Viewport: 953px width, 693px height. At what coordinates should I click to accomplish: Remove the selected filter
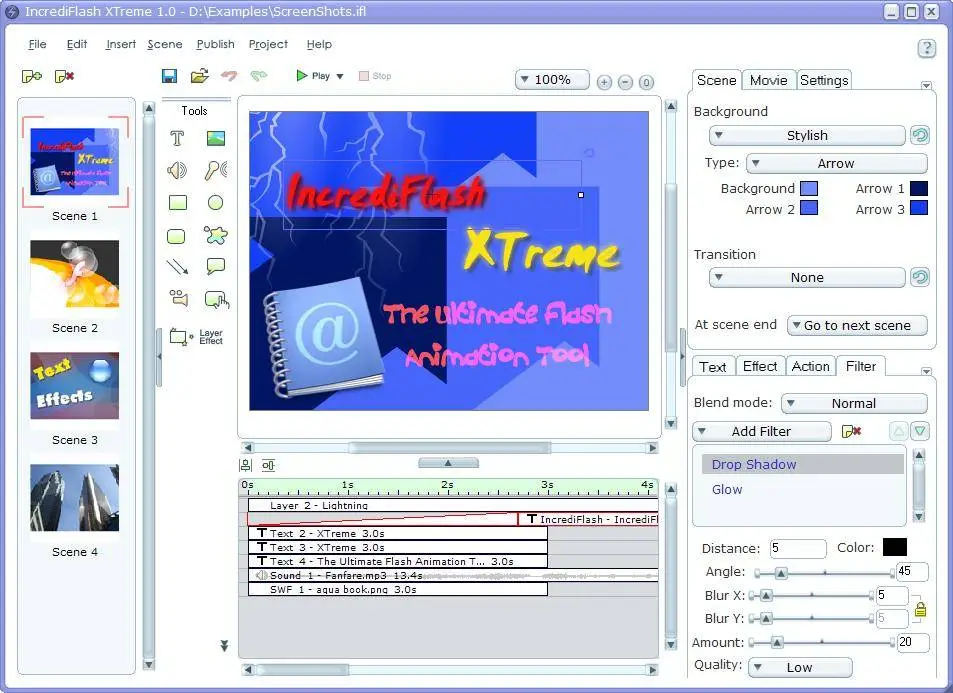[x=852, y=431]
